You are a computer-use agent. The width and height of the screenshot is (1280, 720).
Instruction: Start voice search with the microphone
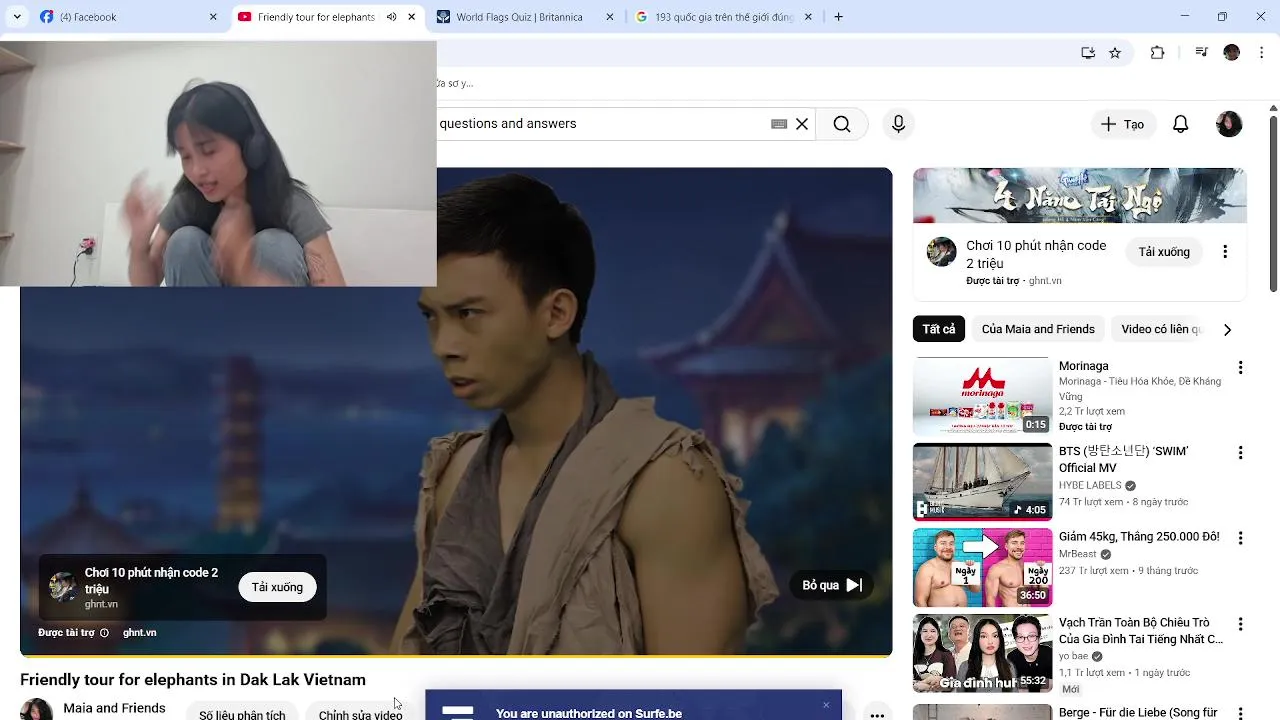(898, 124)
